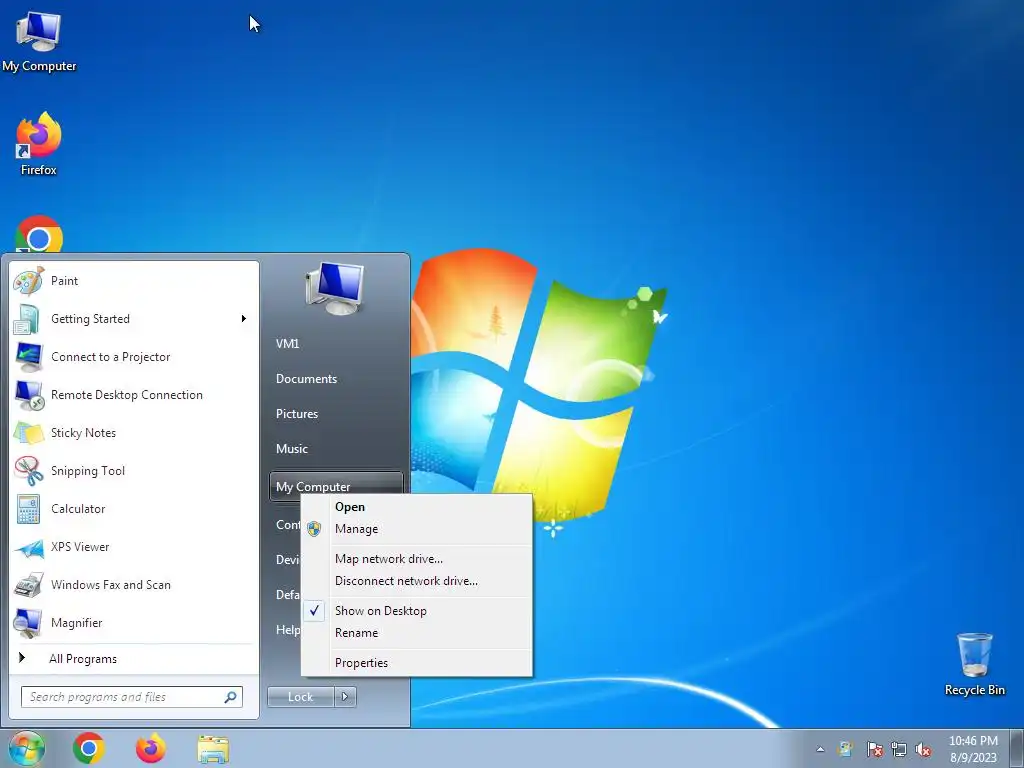Click the user account picture in Start menu

334,288
